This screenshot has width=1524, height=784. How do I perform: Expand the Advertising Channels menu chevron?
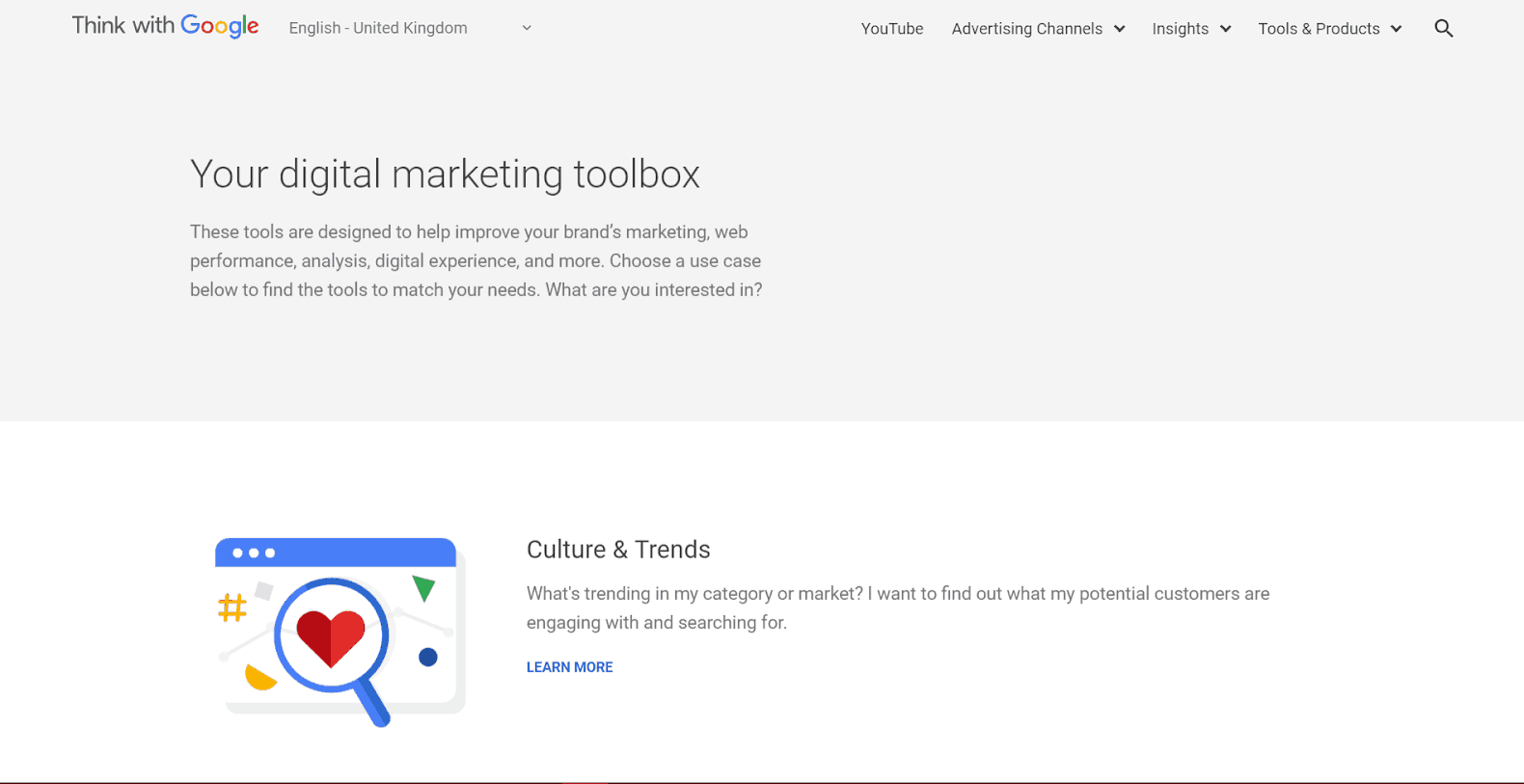pyautogui.click(x=1119, y=29)
